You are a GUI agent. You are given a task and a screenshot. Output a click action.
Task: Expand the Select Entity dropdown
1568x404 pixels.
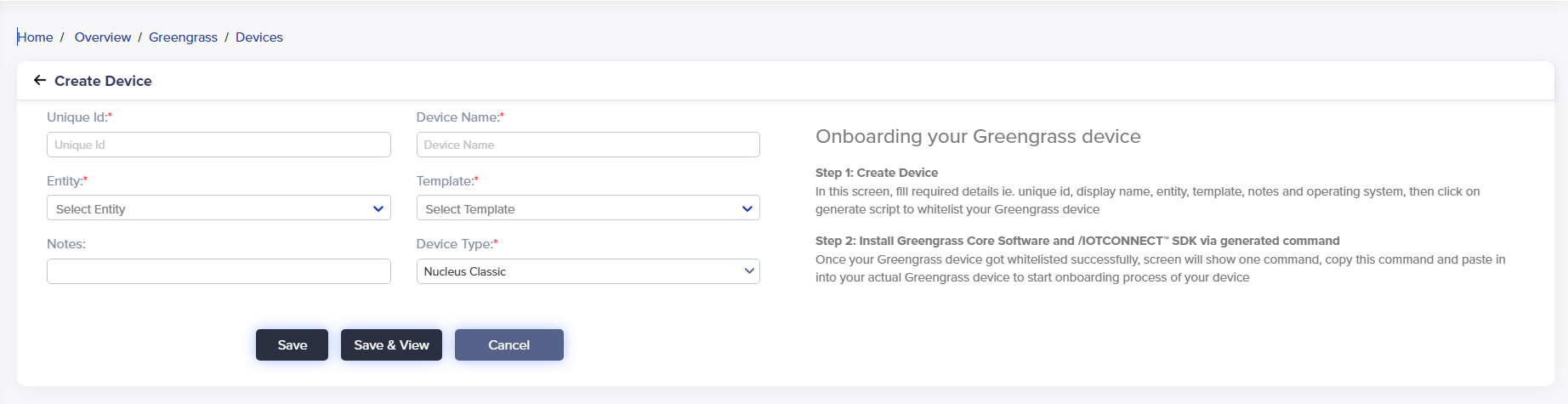(x=219, y=208)
